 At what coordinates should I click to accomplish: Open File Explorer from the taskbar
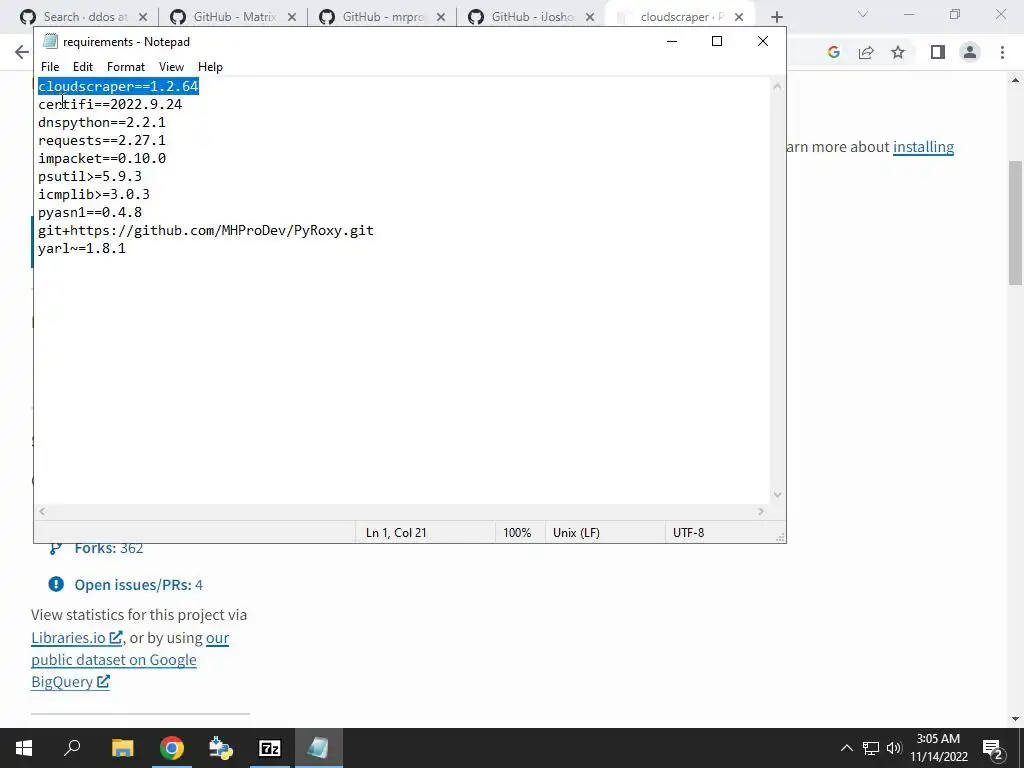coord(122,748)
